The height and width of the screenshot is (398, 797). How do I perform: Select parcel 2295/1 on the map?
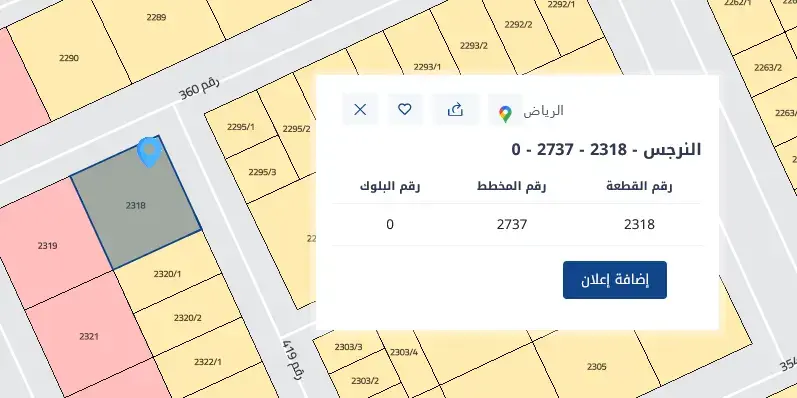(x=241, y=127)
